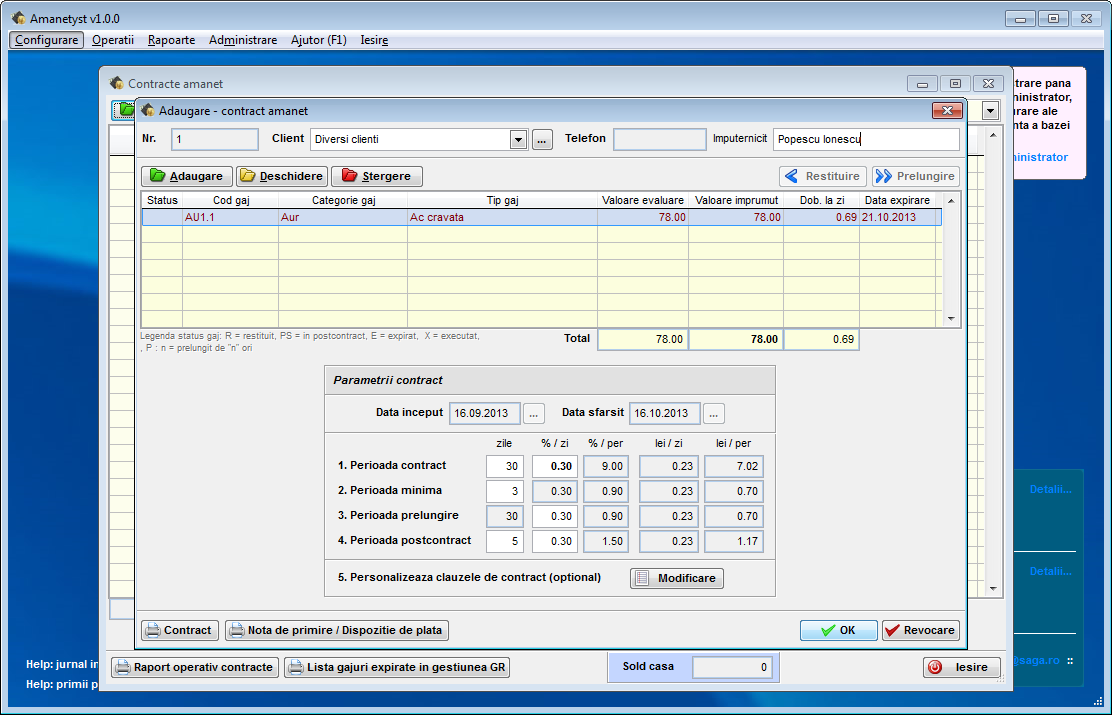The height and width of the screenshot is (715, 1112).
Task: Click the Imputernicit text field
Action: (x=865, y=140)
